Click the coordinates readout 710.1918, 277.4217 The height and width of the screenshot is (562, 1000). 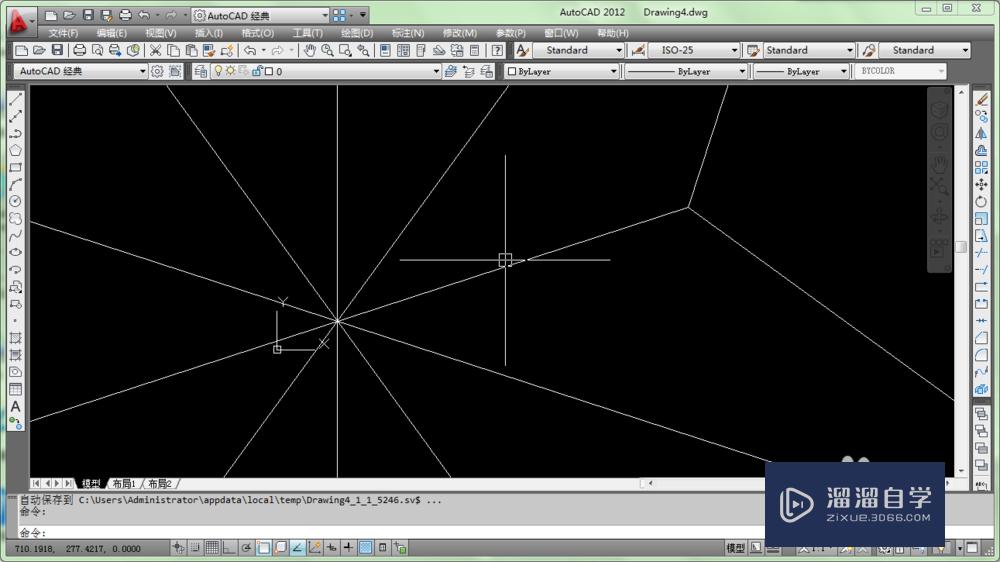pyautogui.click(x=78, y=548)
